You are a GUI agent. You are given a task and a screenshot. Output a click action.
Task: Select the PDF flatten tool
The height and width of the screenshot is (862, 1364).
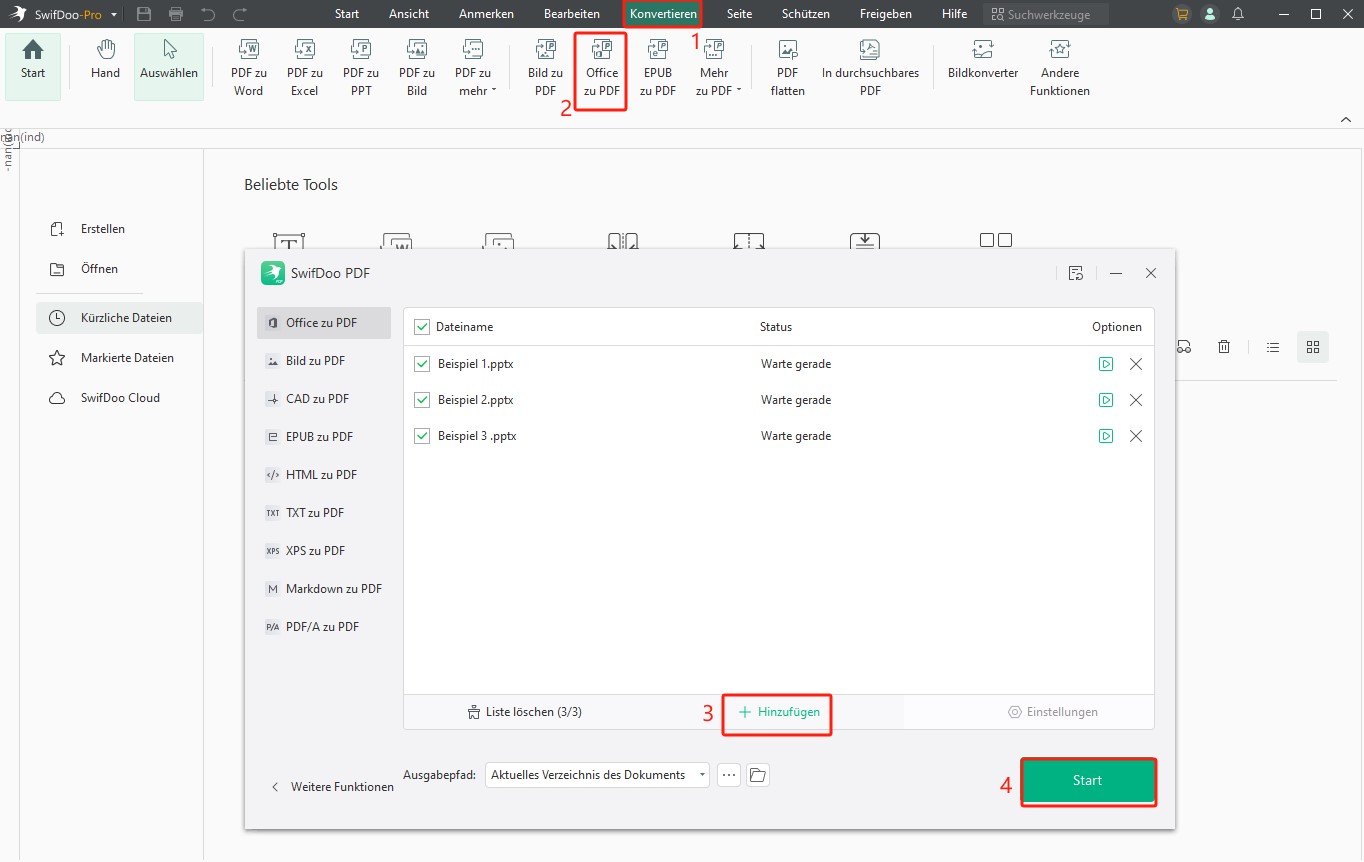pos(788,68)
